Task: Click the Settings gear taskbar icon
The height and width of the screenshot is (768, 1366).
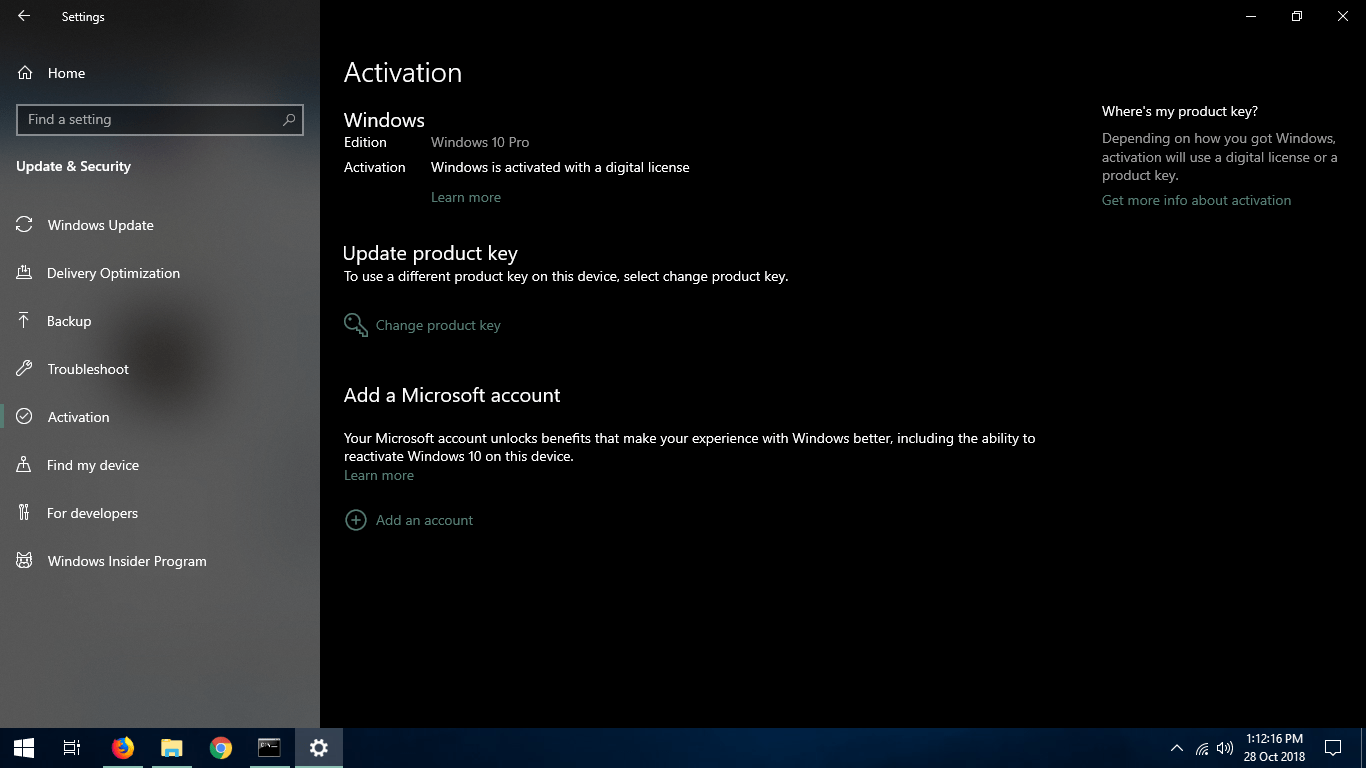Action: pos(319,748)
